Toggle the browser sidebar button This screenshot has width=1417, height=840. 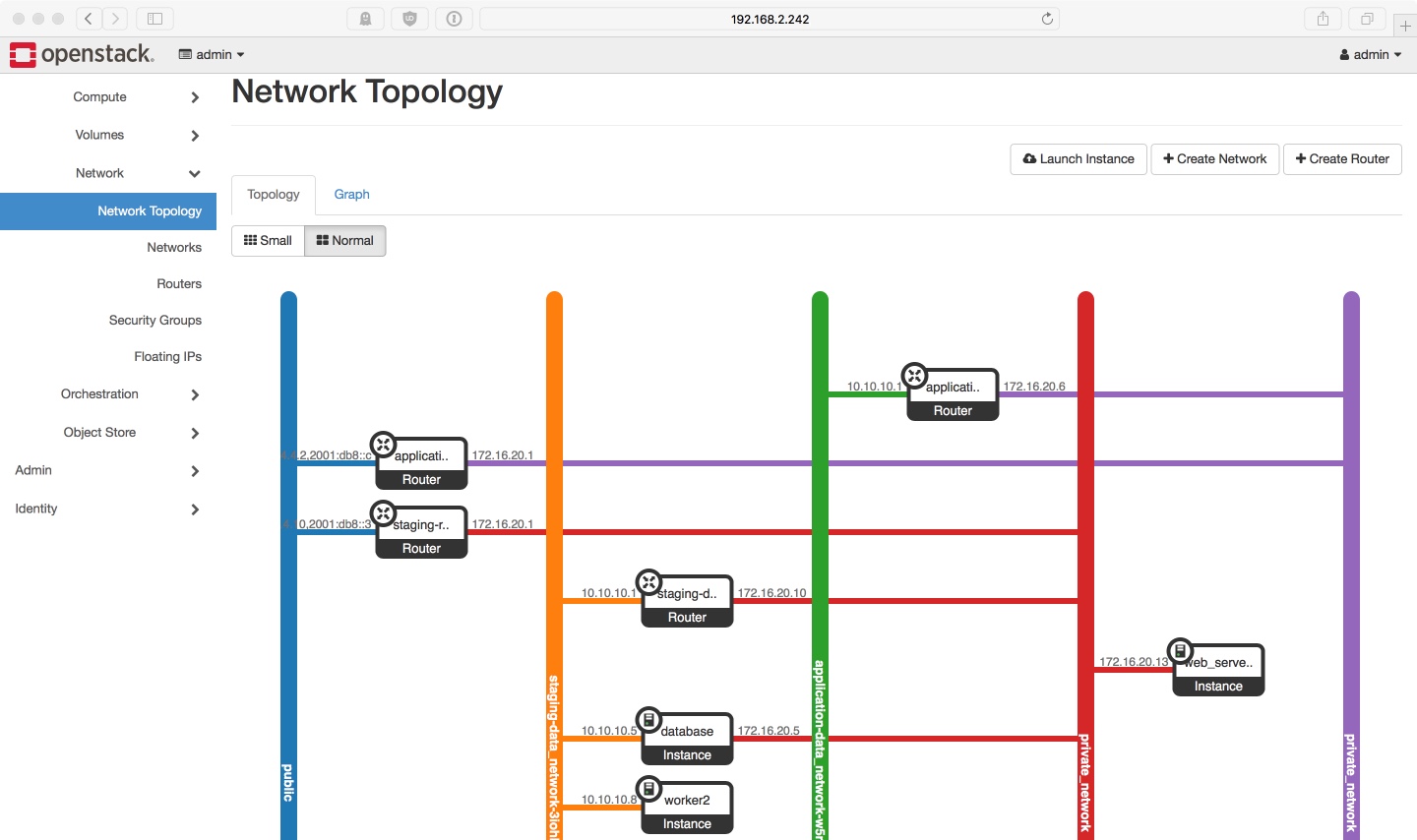pyautogui.click(x=154, y=19)
